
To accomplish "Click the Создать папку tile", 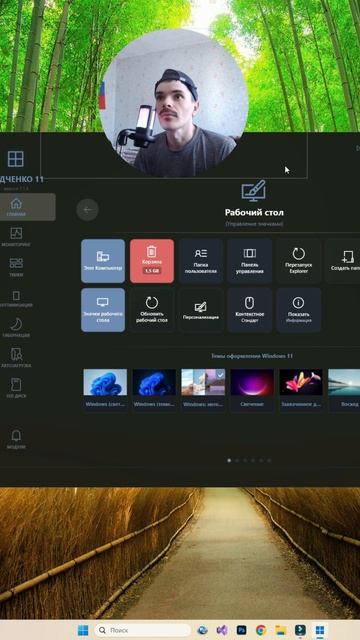I will 343,261.
